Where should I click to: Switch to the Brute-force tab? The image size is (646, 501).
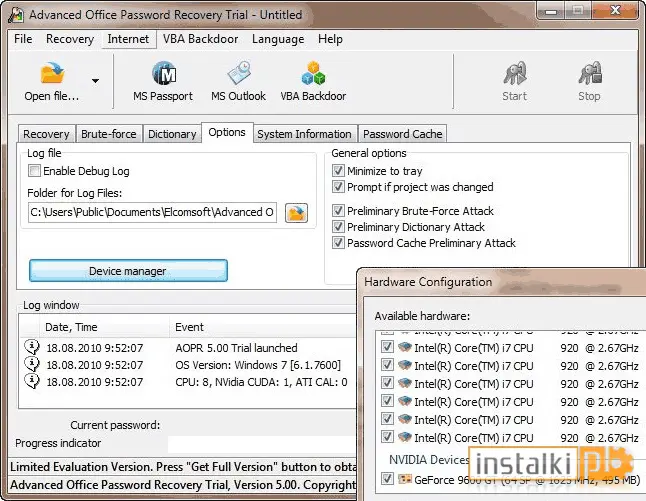pos(109,134)
